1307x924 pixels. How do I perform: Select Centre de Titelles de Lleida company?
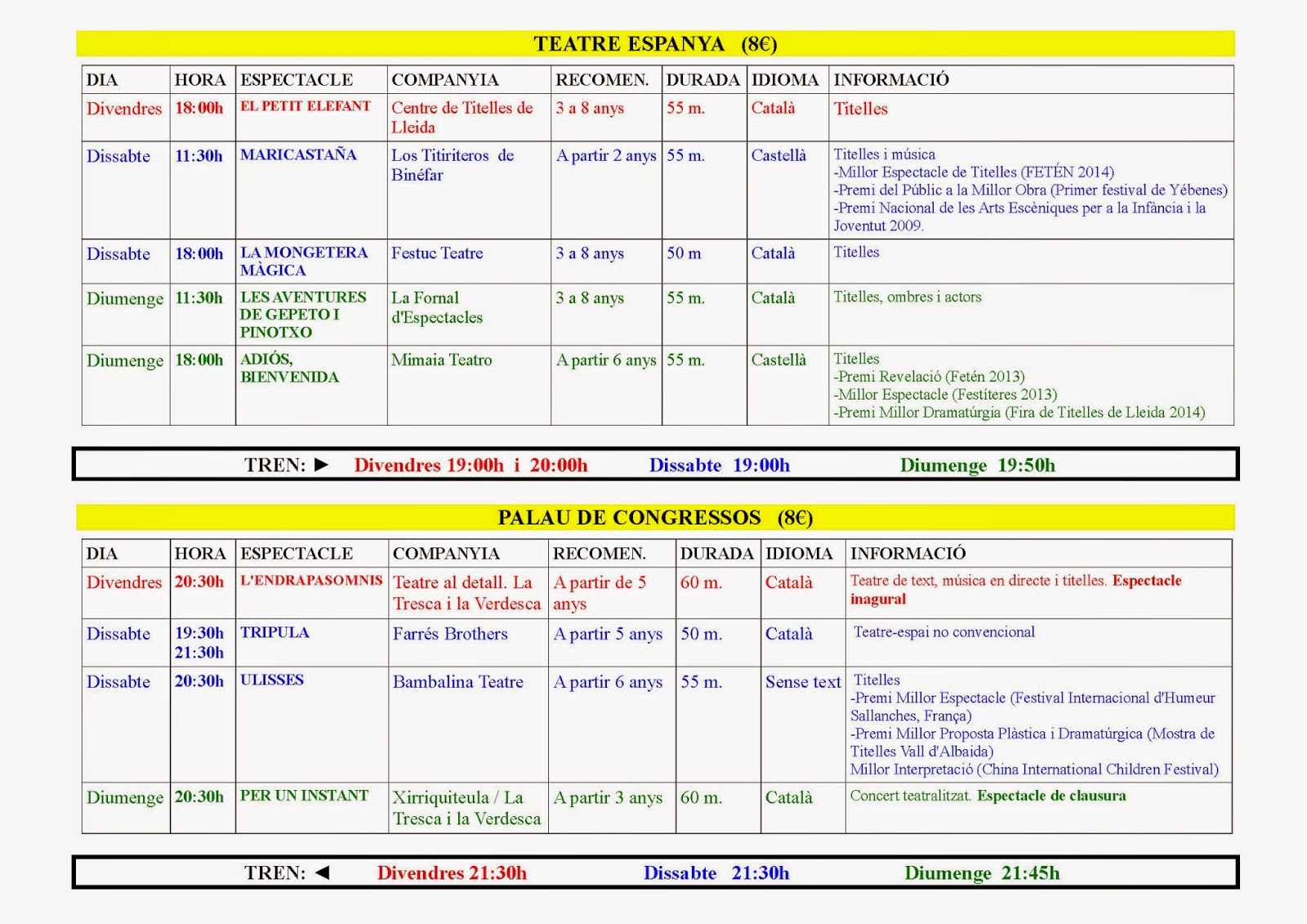(462, 118)
